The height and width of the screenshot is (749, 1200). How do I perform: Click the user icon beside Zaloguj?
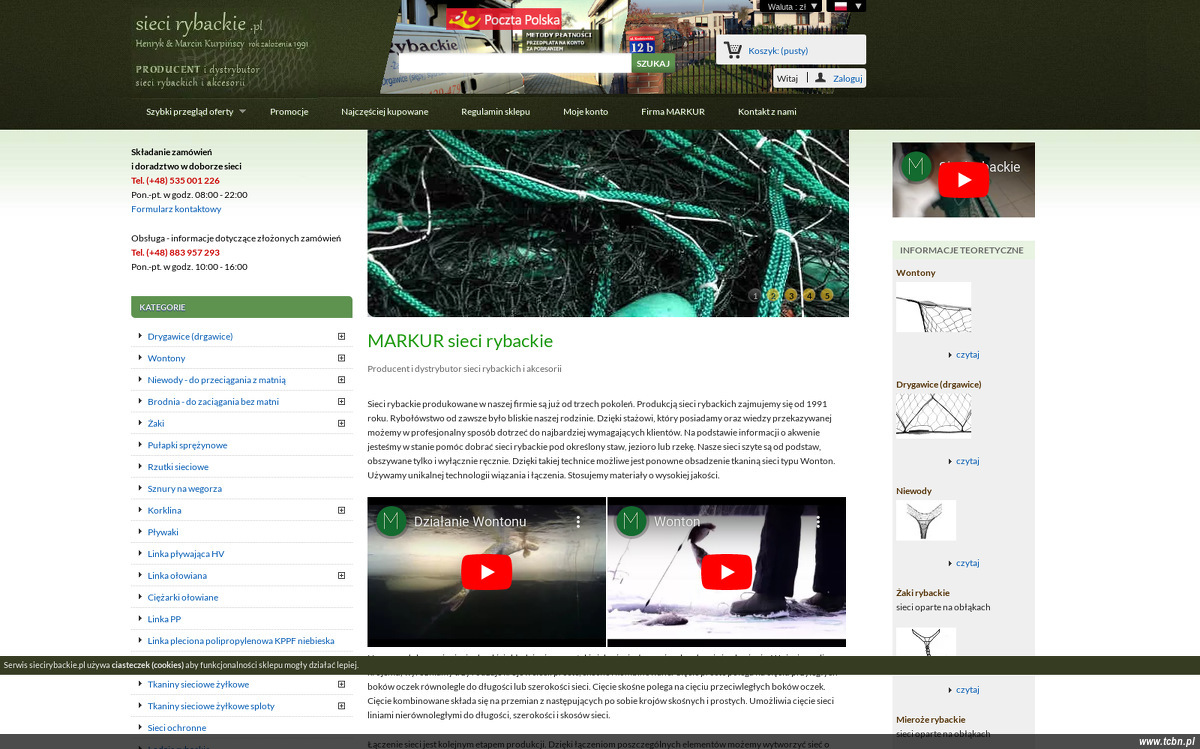[820, 77]
